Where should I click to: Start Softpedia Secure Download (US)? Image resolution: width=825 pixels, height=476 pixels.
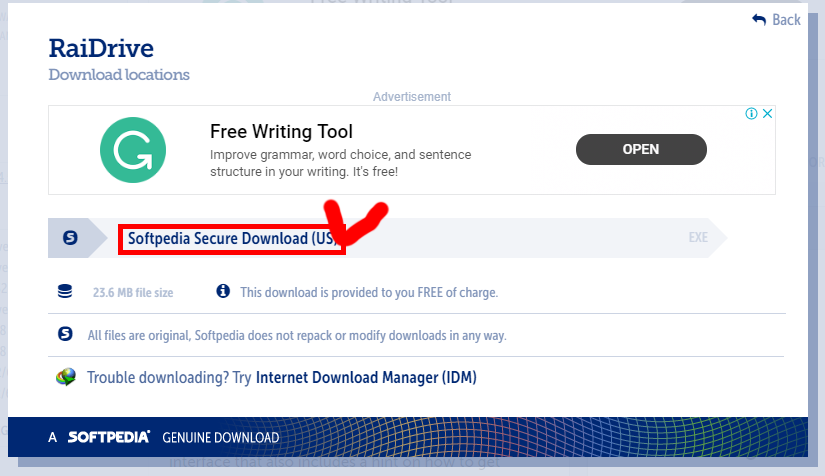[232, 239]
